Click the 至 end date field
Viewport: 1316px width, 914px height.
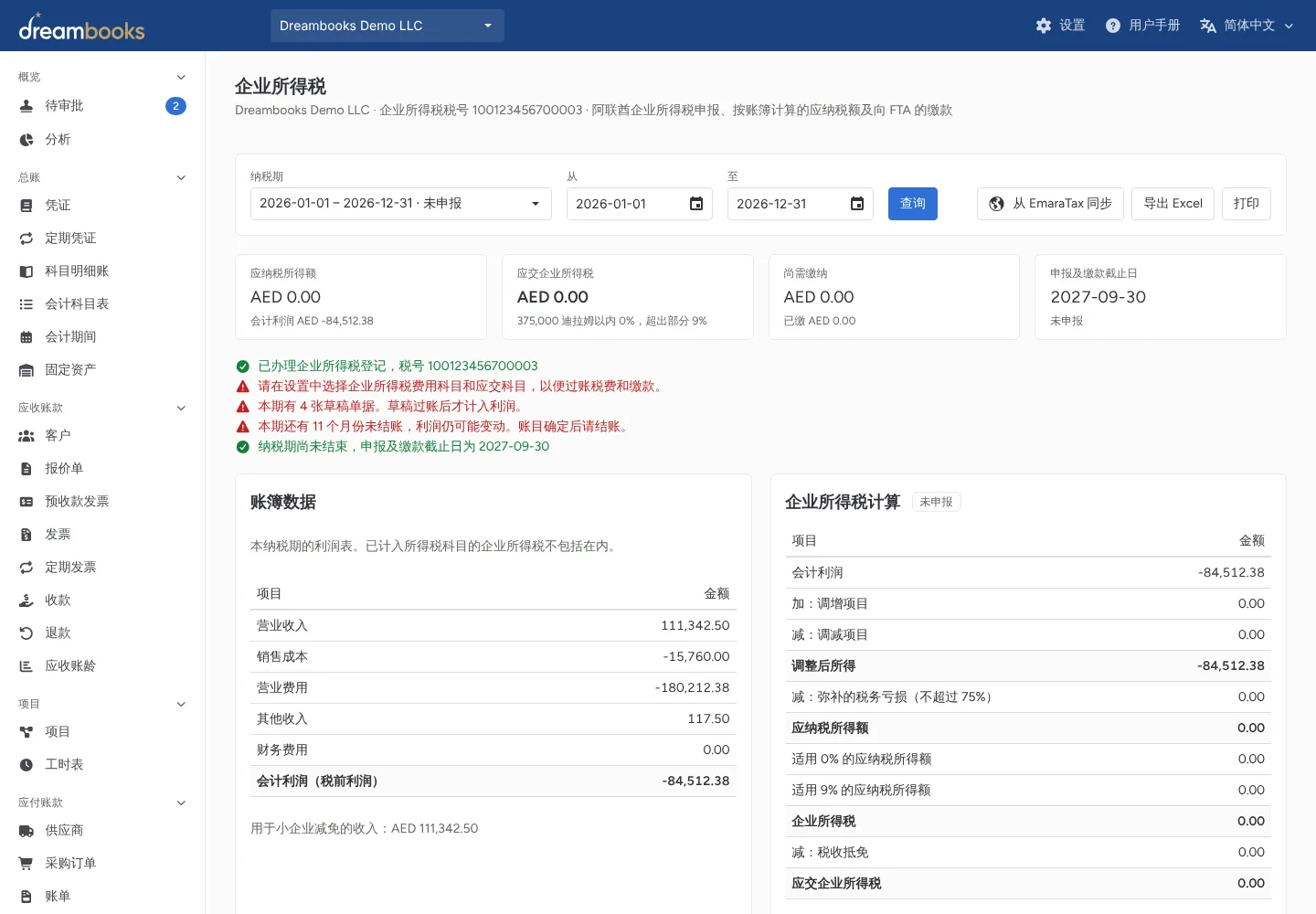pos(801,204)
